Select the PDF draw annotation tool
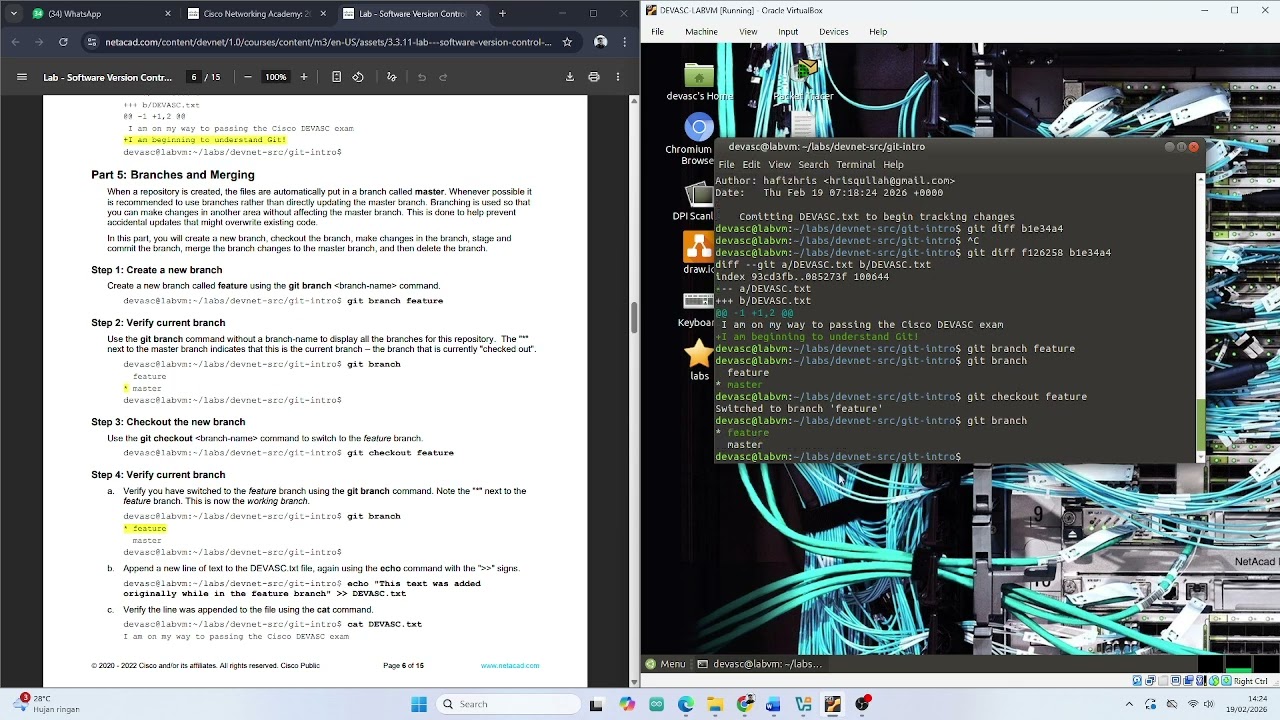The image size is (1280, 720). [391, 77]
